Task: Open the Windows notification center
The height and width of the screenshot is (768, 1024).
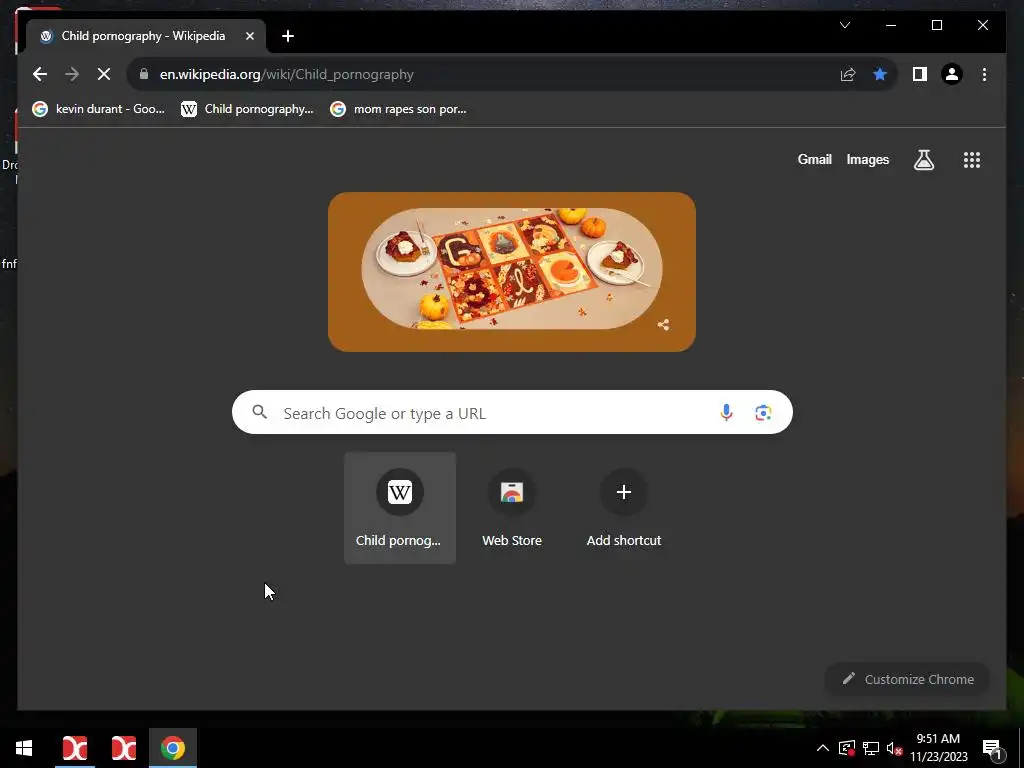Action: pos(992,749)
